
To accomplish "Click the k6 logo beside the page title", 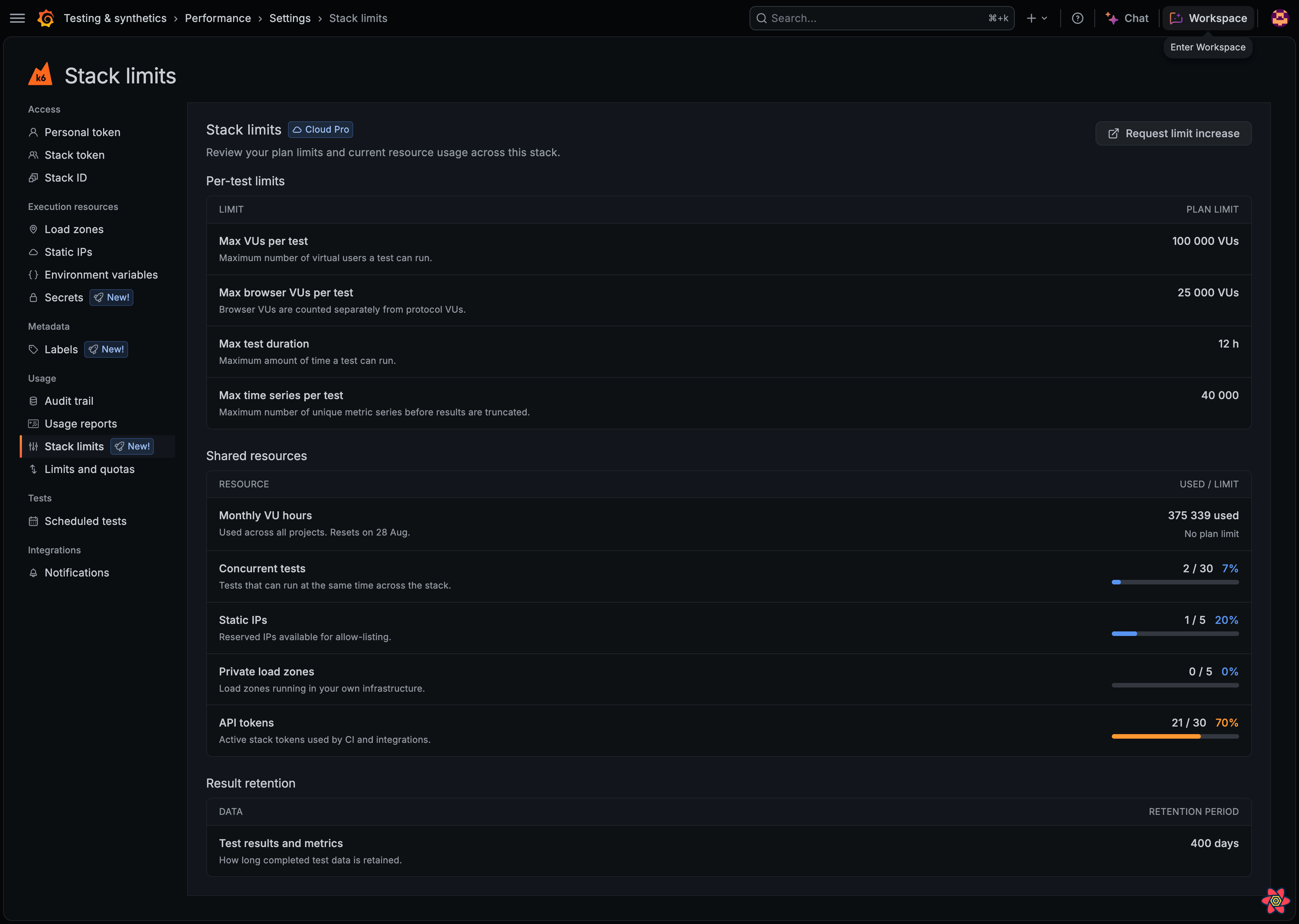I will (x=41, y=75).
